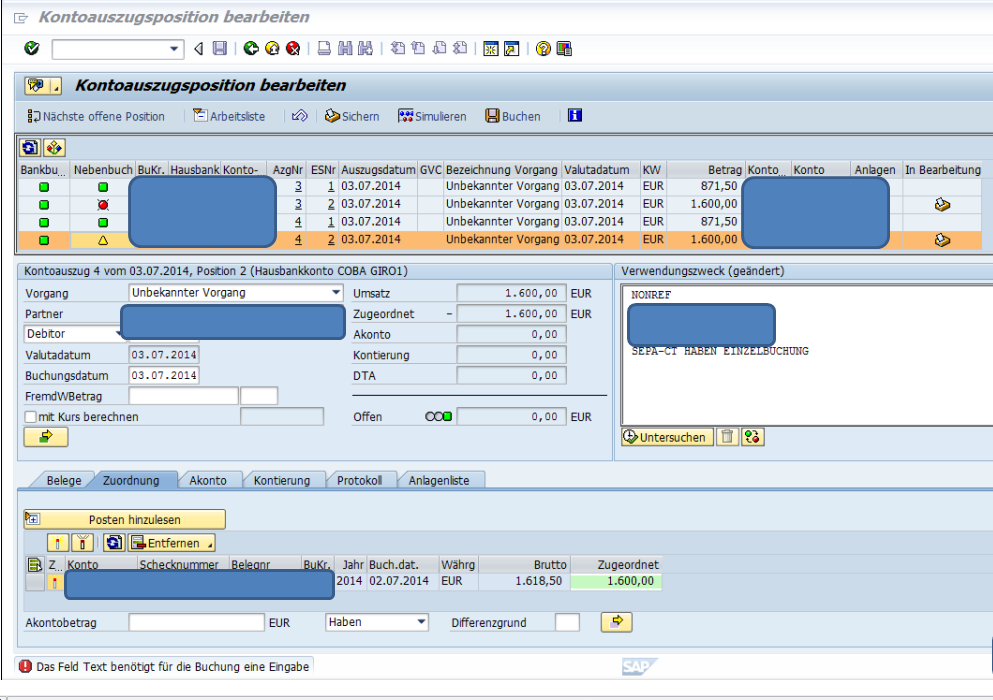Click the Posten hinzulesen button
The image size is (993, 700).
click(125, 520)
